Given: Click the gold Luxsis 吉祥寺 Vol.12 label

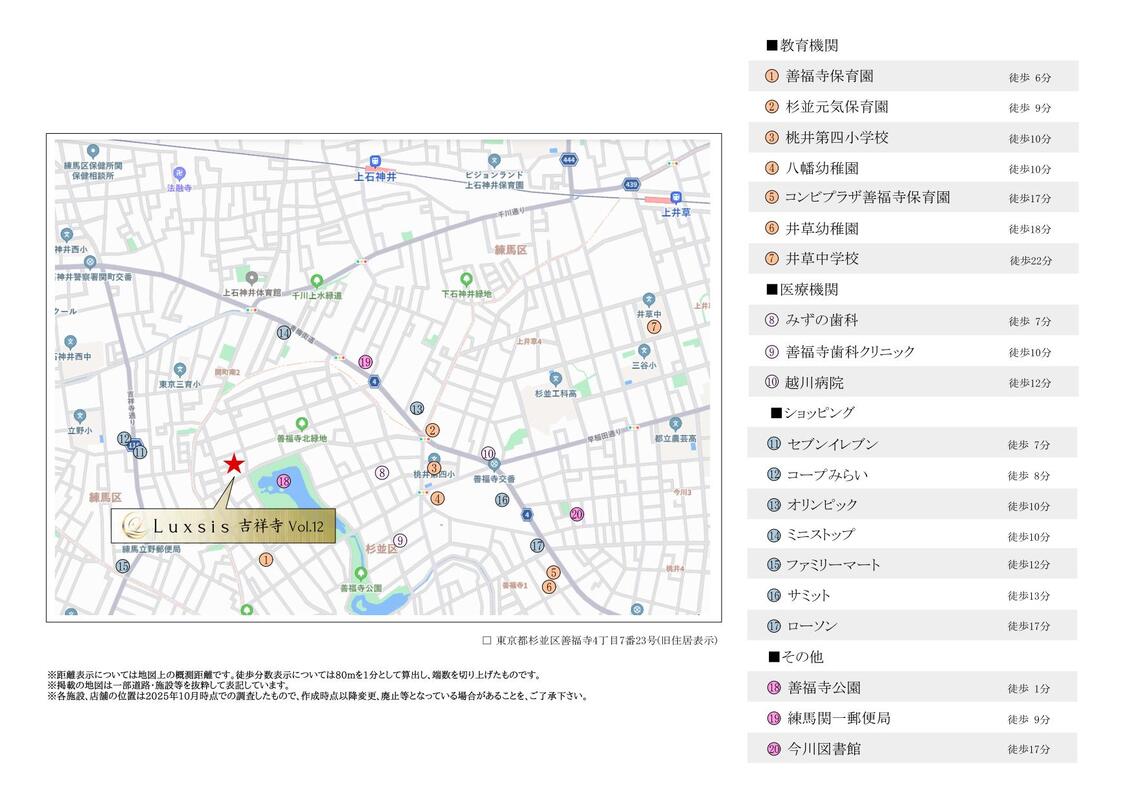Looking at the screenshot, I should point(223,525).
